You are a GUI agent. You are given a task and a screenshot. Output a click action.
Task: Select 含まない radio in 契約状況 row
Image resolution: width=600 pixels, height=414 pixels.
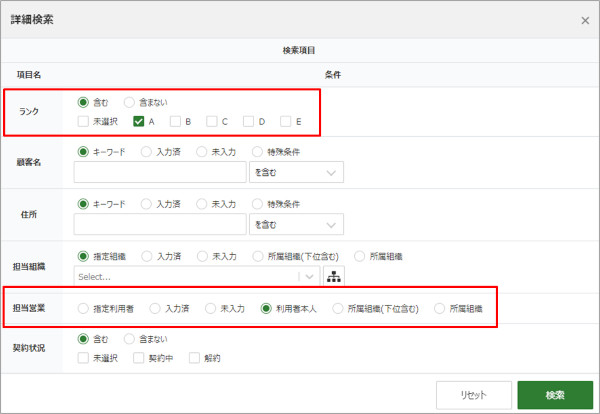click(129, 339)
